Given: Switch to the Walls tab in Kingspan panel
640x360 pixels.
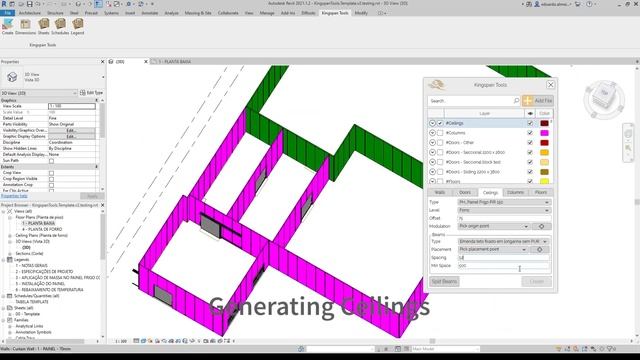Looking at the screenshot, I should pyautogui.click(x=440, y=192).
